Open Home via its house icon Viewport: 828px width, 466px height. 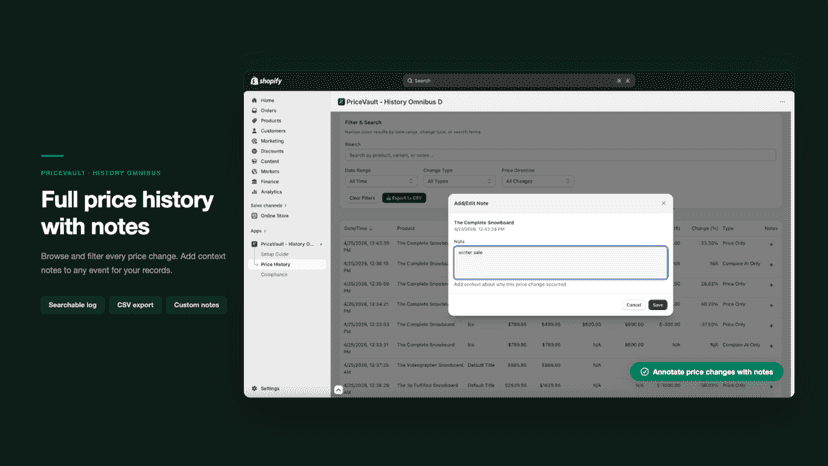point(255,100)
